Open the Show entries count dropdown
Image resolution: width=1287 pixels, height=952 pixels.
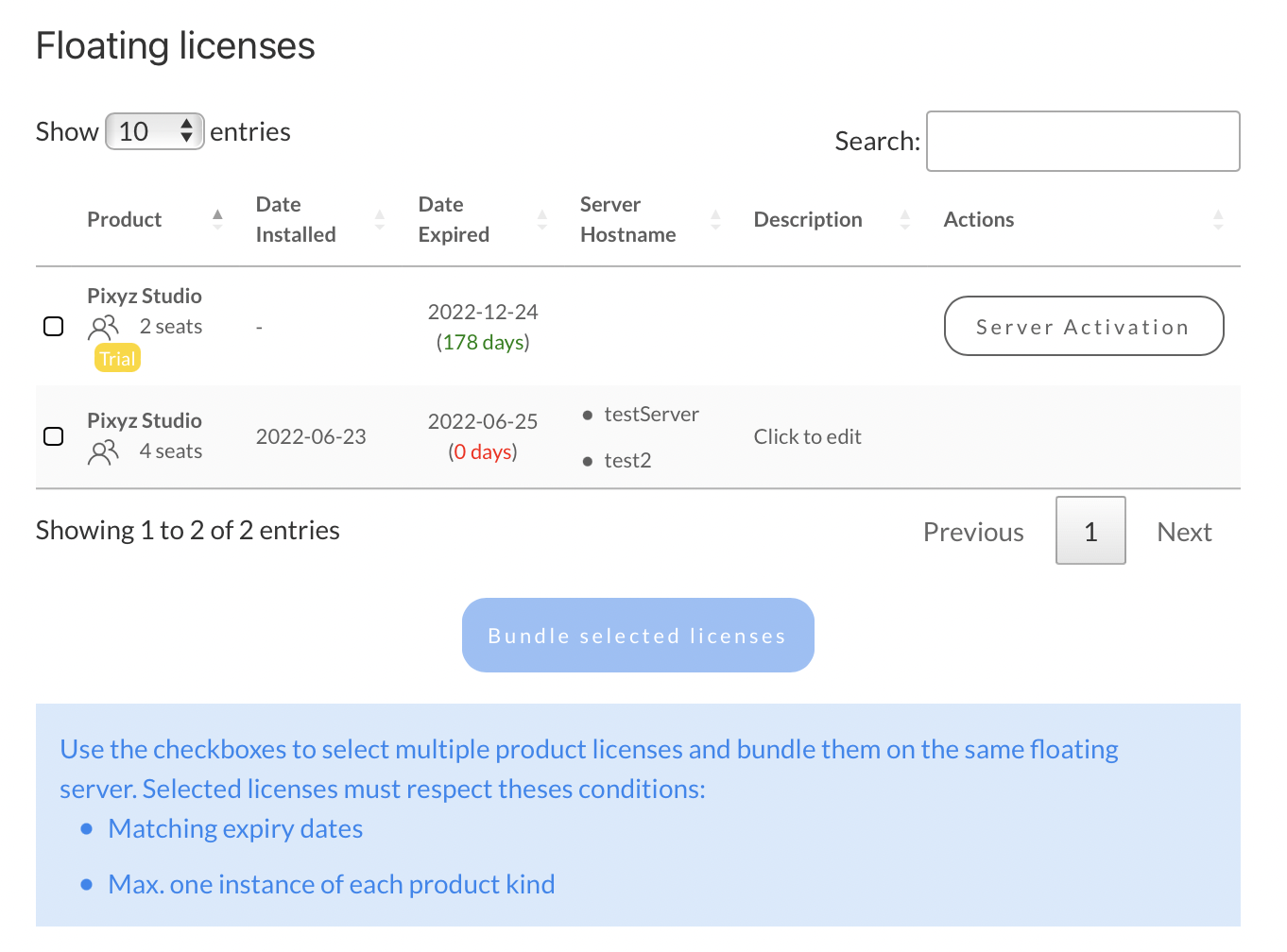point(154,131)
